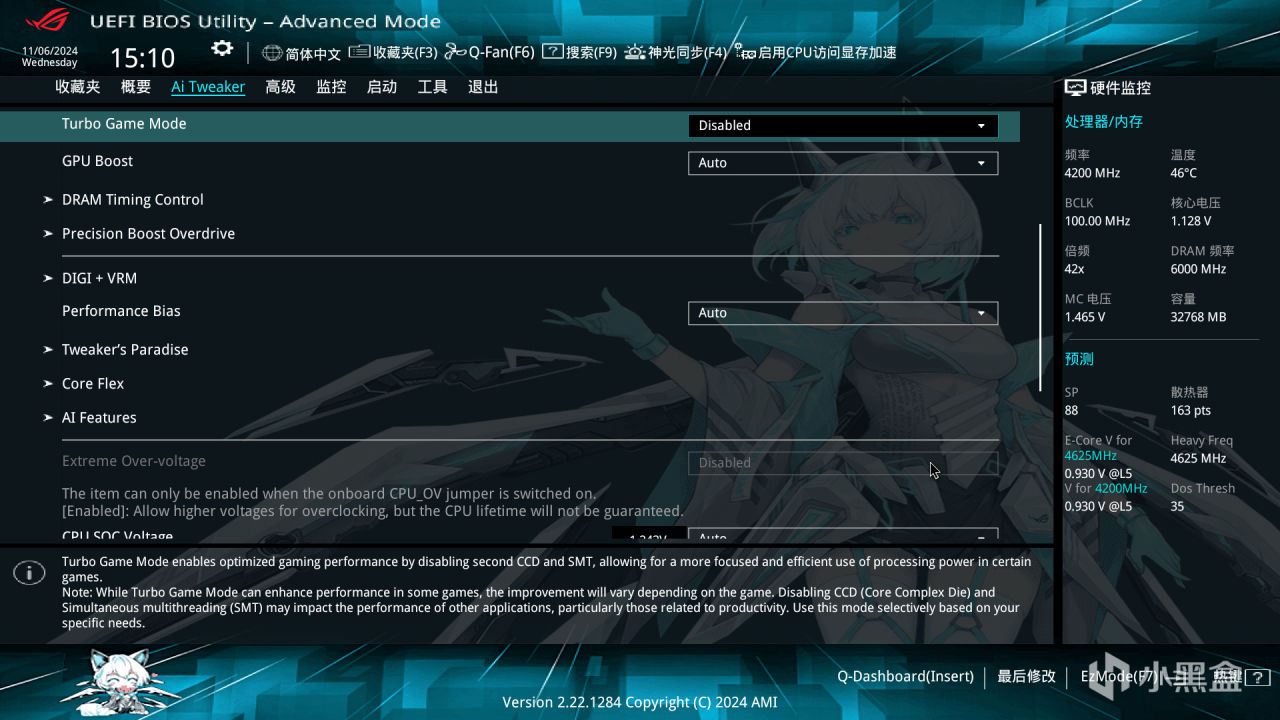Open 收藏夹(F3) favorites from the top toolbar
Screen dimensions: 1280x720
pyautogui.click(x=393, y=52)
